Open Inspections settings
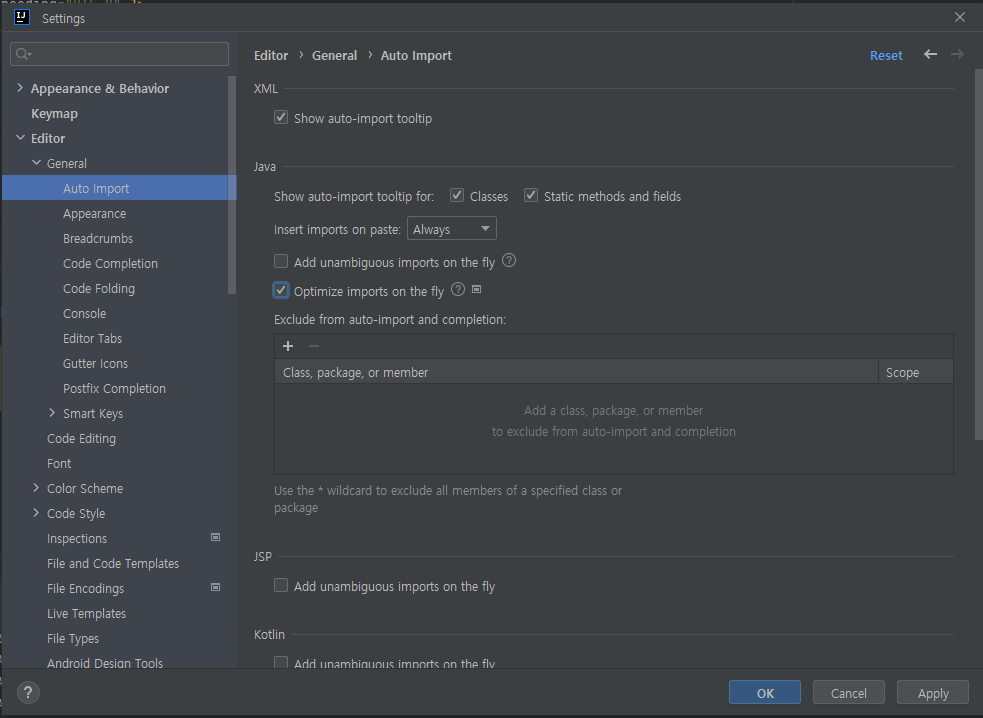 click(77, 539)
